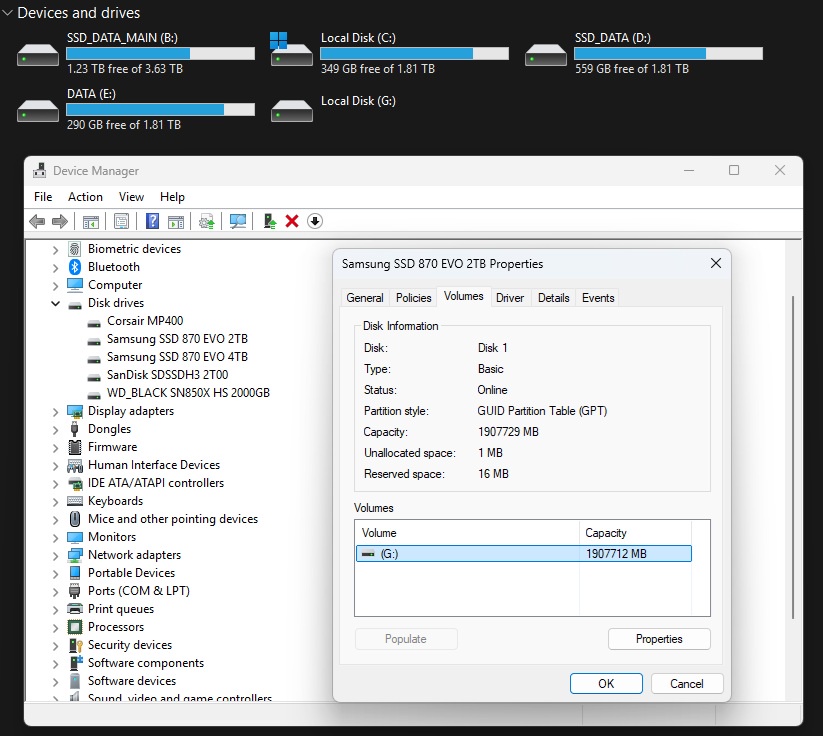Switch to the Policies tab
Viewport: 823px width, 736px height.
pyautogui.click(x=414, y=298)
